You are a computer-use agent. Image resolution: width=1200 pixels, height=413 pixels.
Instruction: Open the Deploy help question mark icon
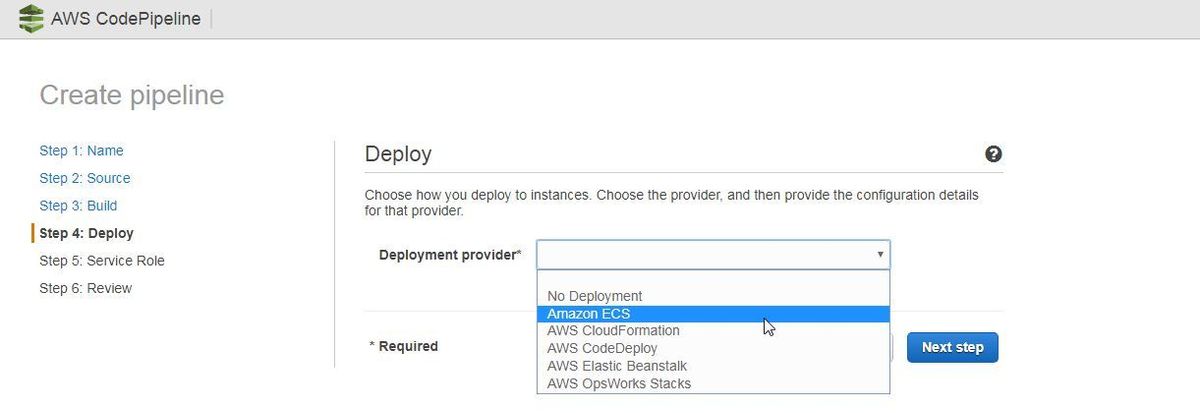(993, 154)
